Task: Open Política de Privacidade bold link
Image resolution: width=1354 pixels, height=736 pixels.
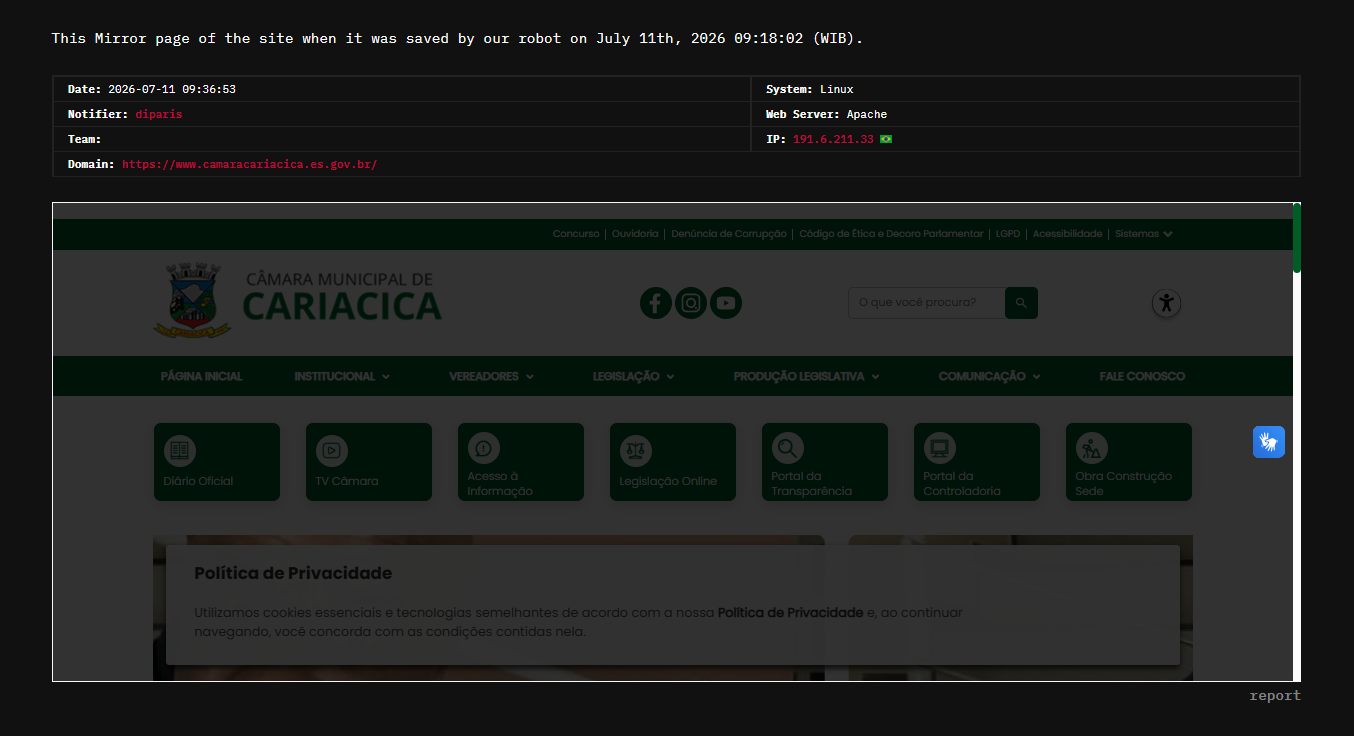Action: [x=790, y=612]
